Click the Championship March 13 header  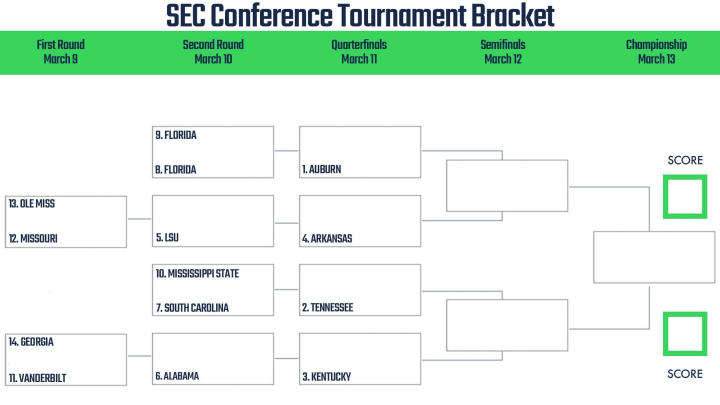(x=656, y=52)
